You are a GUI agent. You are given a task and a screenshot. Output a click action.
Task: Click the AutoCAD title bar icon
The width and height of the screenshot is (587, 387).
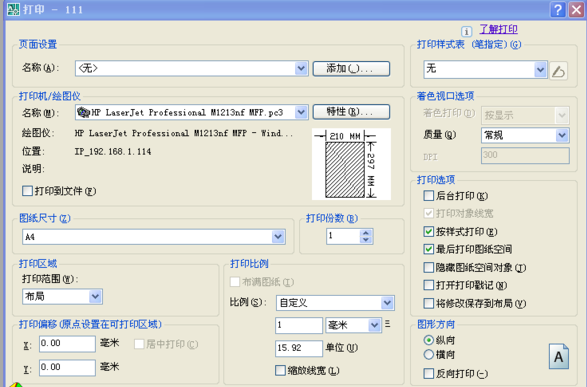tap(13, 9)
